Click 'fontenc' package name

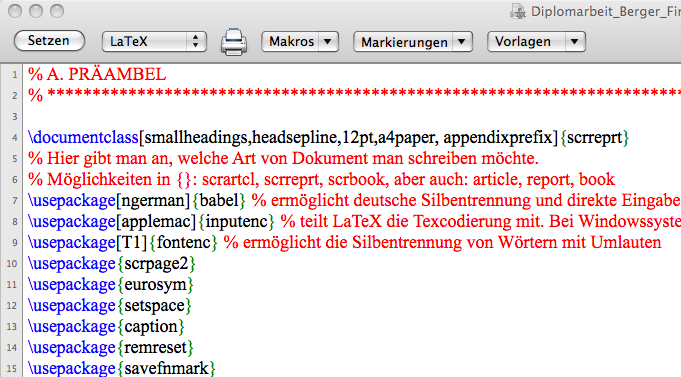tap(183, 242)
